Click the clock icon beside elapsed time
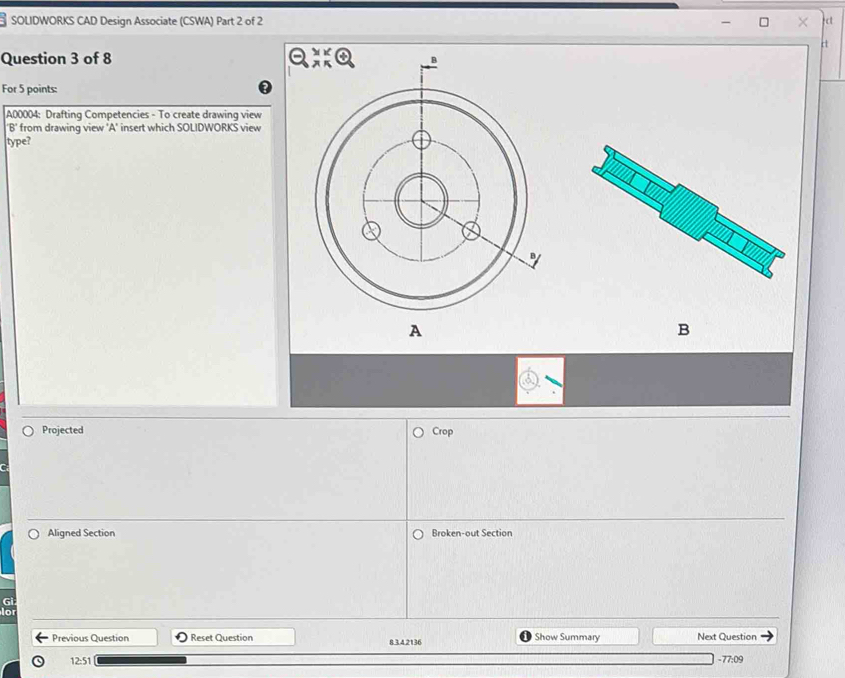845x678 pixels. 38,661
